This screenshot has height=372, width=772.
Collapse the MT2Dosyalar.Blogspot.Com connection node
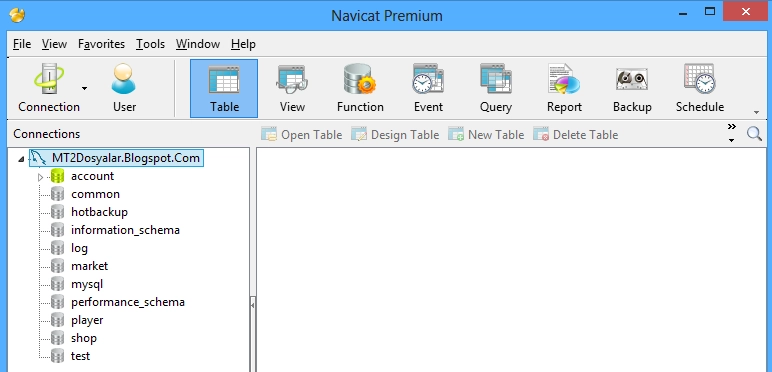pos(21,159)
